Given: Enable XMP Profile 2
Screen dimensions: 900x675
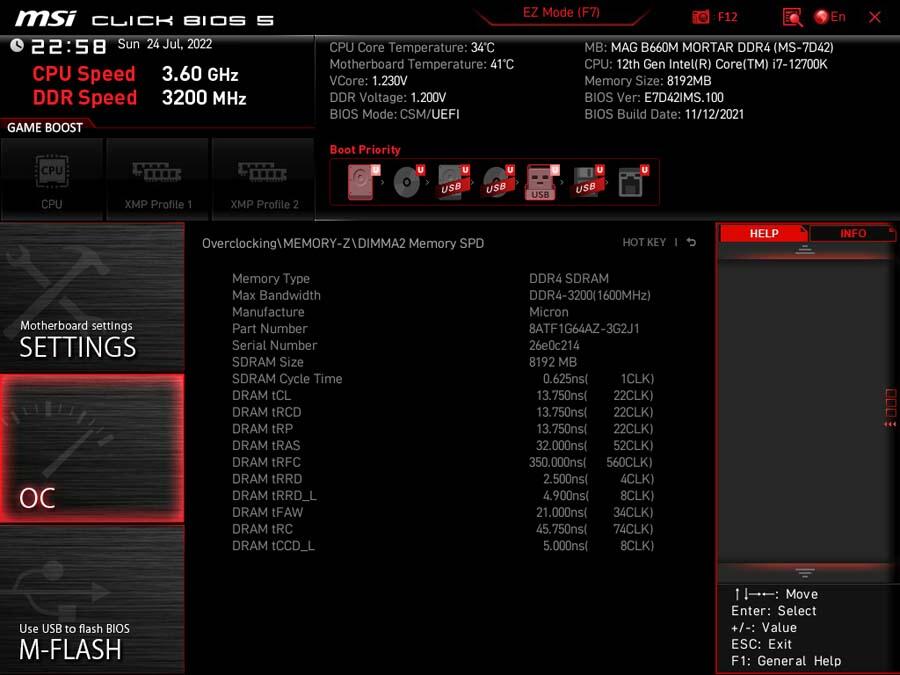Looking at the screenshot, I should pyautogui.click(x=263, y=180).
